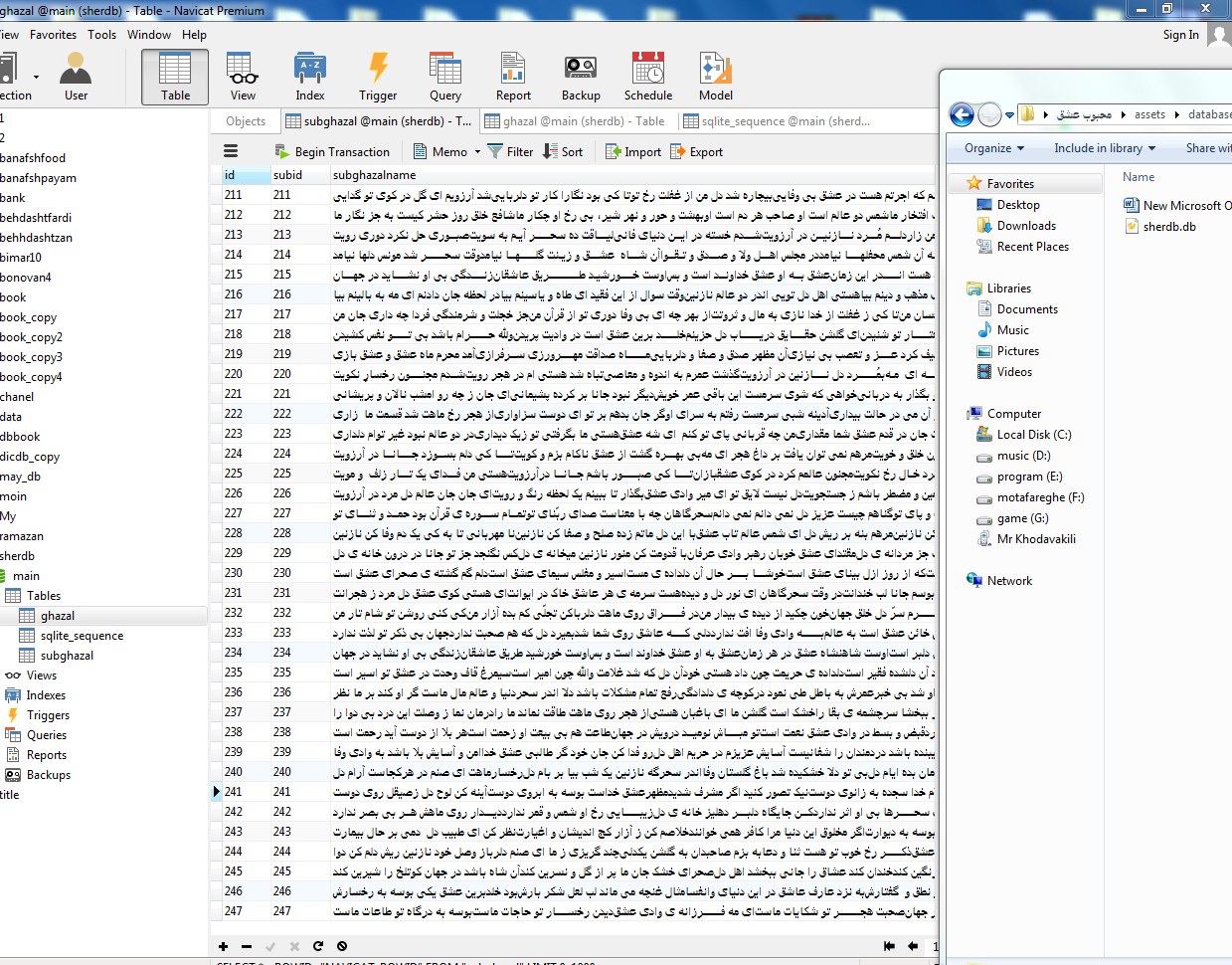Open the Report tool
1232x965 pixels.
[x=513, y=77]
